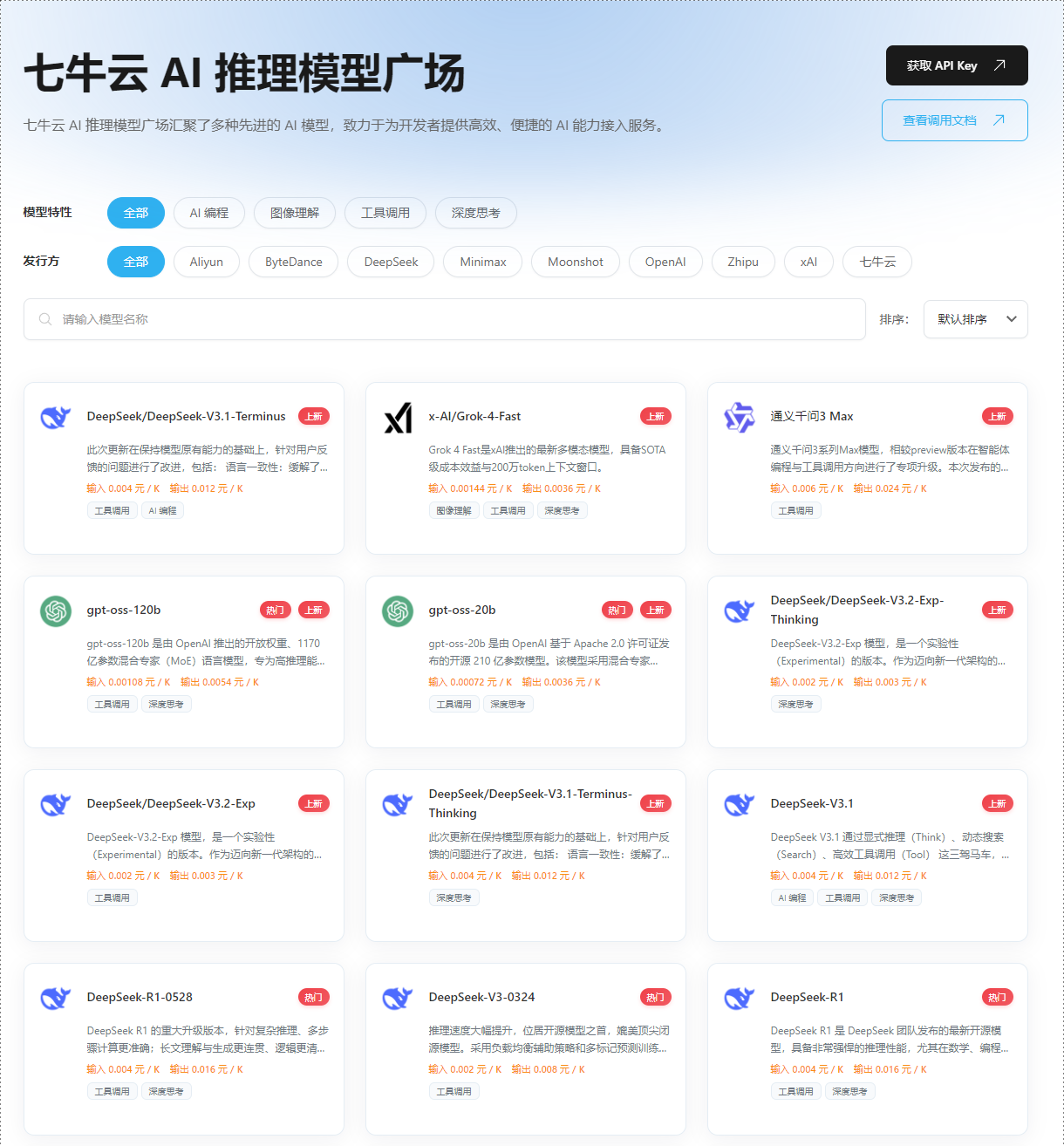
Task: Click the DeepSeek whale icon on DeepSeek-V3.1-Terminus card
Action: click(56, 417)
